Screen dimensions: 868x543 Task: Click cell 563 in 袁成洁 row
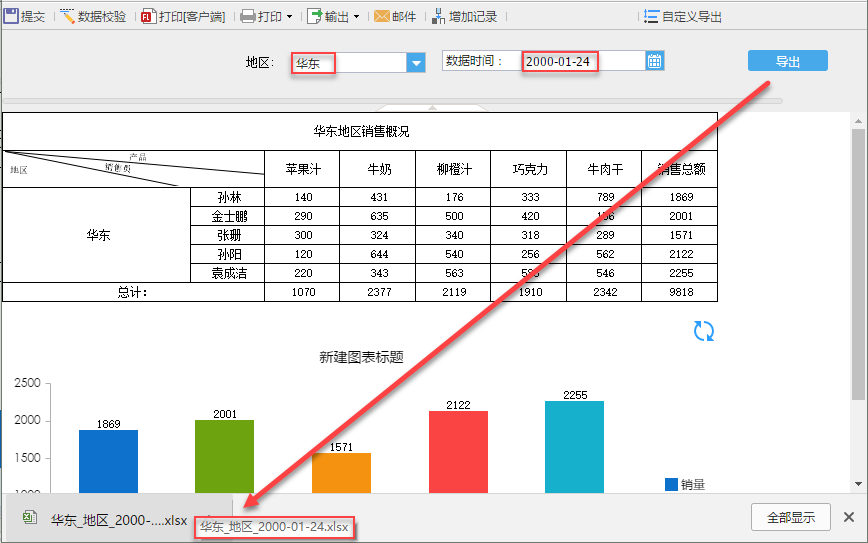453,273
